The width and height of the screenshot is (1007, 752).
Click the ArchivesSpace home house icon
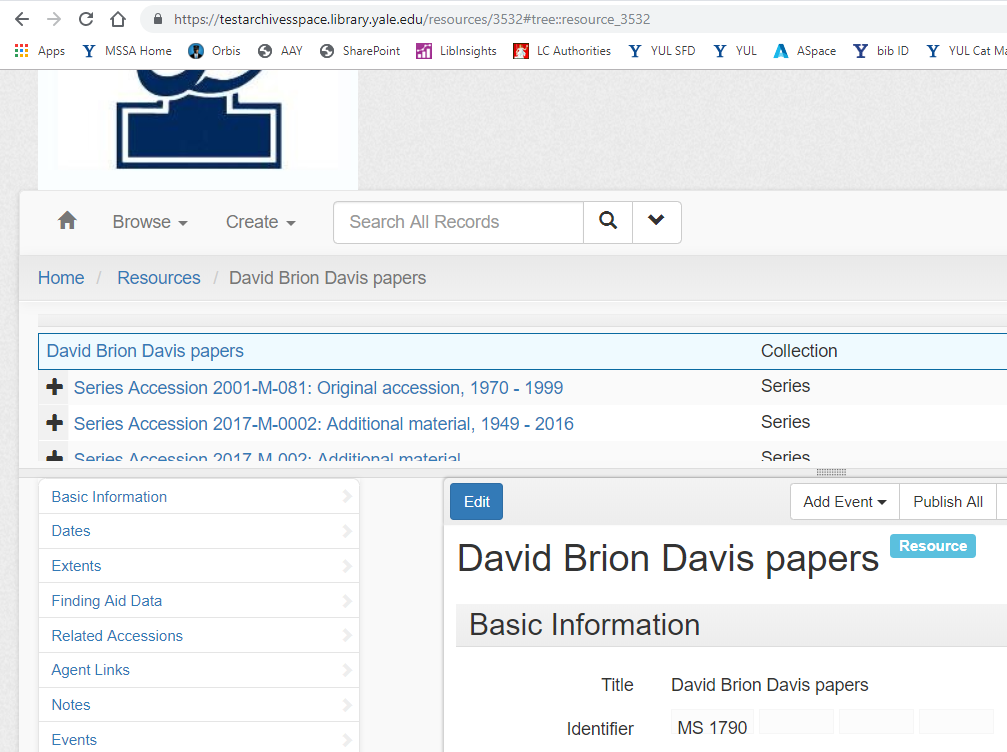(x=67, y=221)
